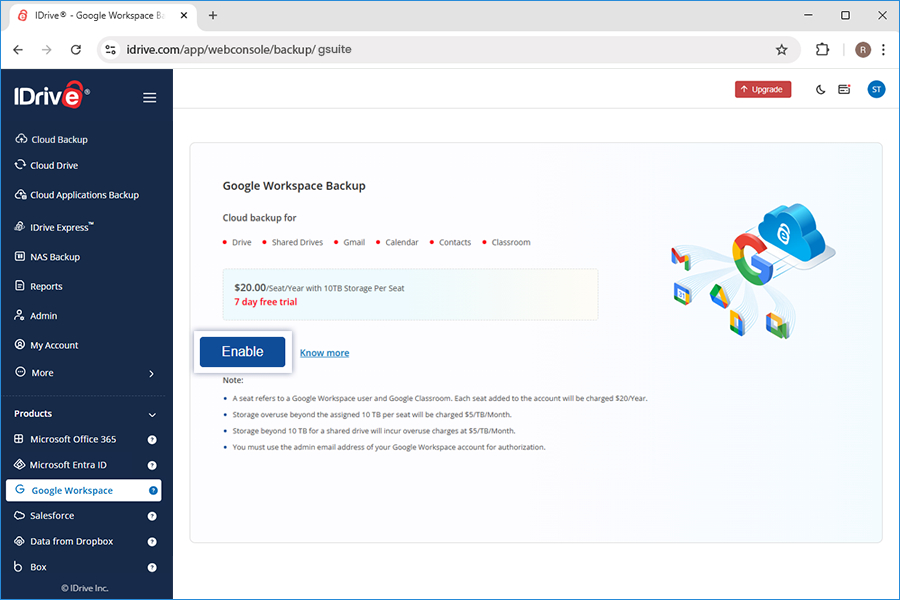
Task: Select Box product in sidebar
Action: (x=30, y=567)
